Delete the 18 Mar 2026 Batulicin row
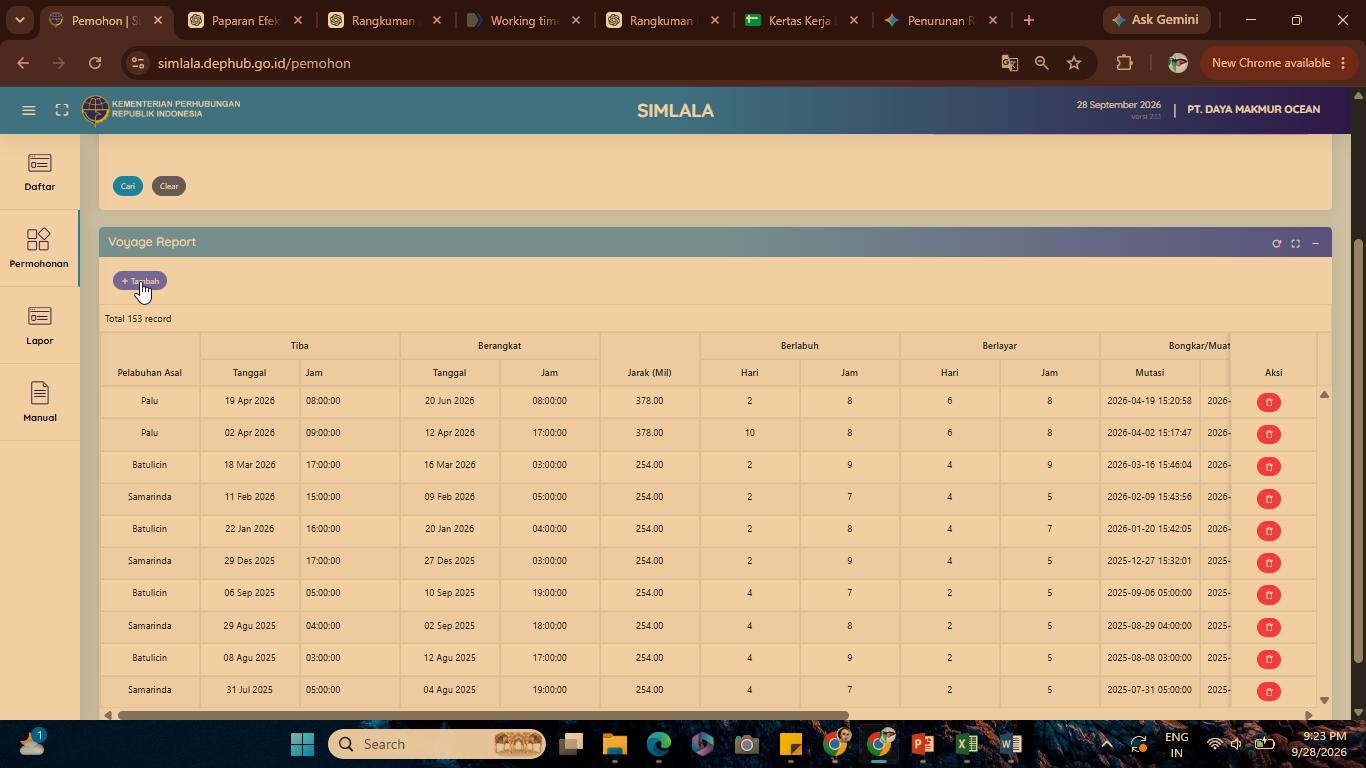1366x768 pixels. 1269,466
